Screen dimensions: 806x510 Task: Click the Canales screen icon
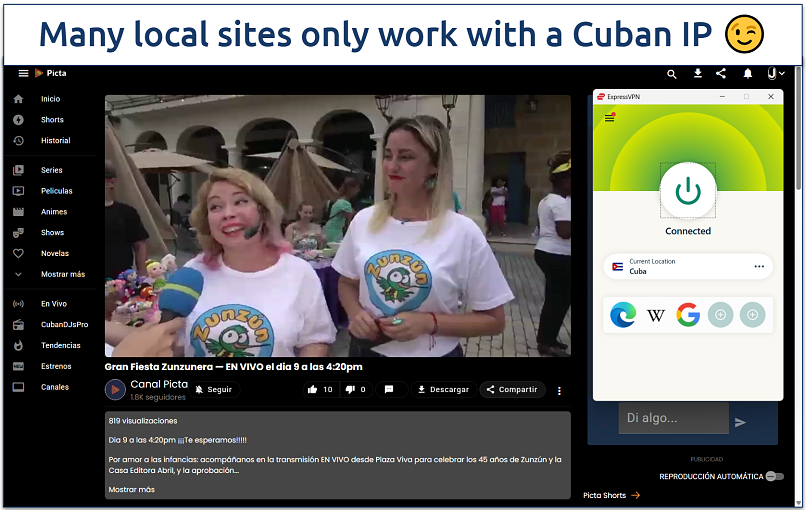[x=19, y=387]
